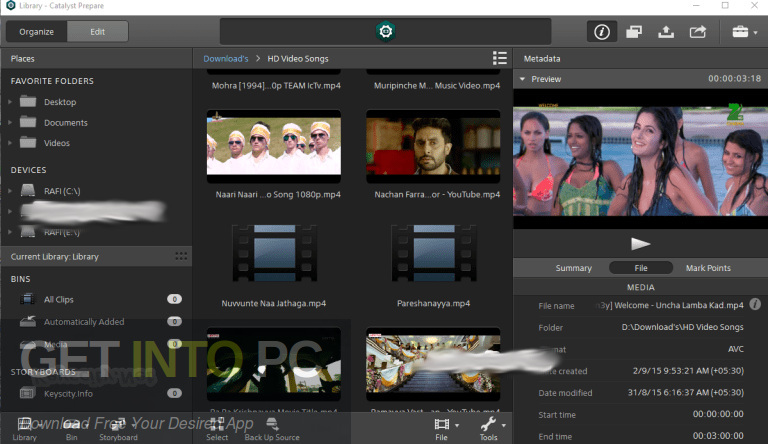This screenshot has width=768, height=444.
Task: Expand the Documents folder tree arrow
Action: pos(10,123)
